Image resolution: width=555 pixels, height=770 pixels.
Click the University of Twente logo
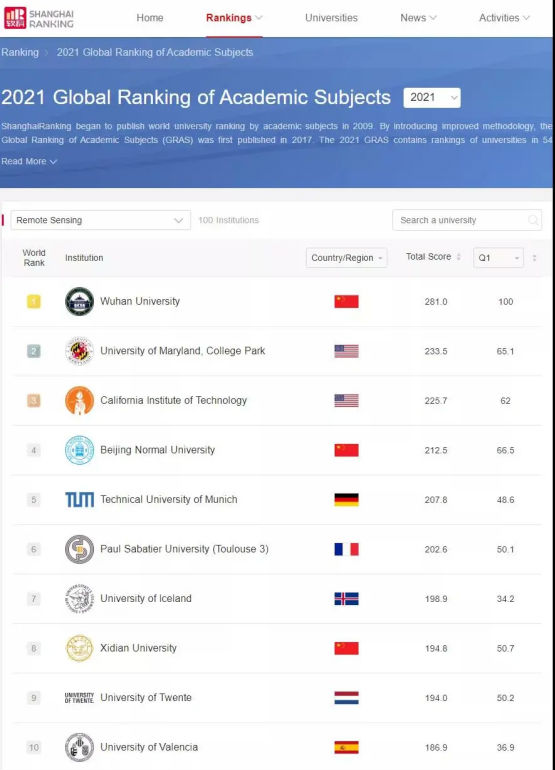[x=80, y=698]
